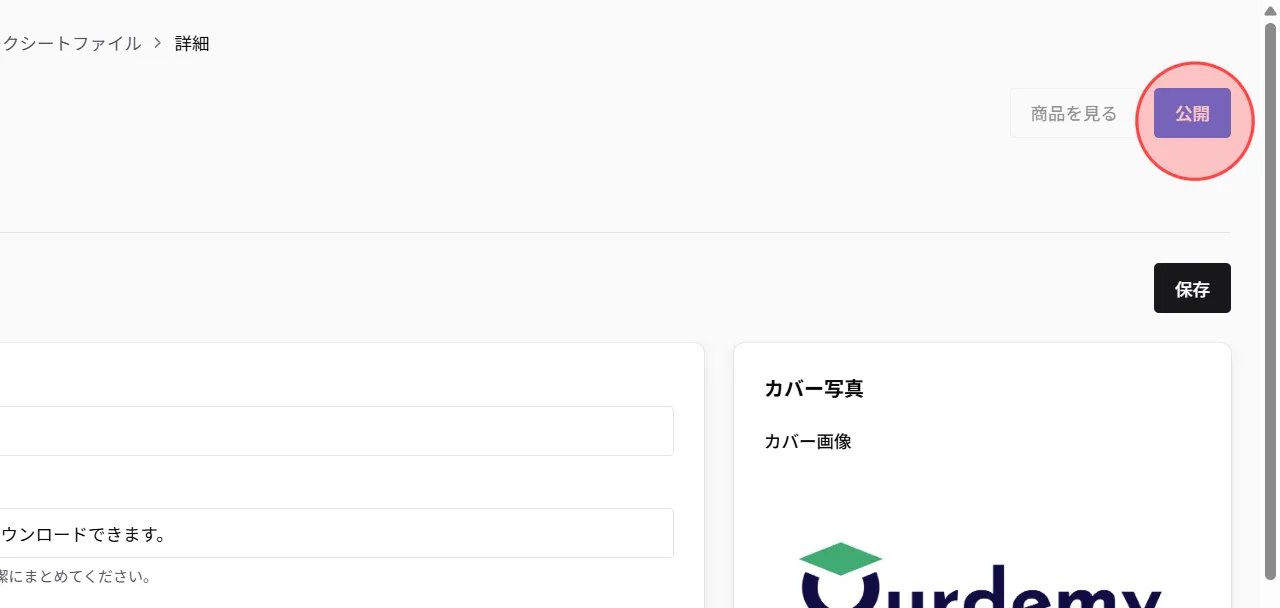Save changes with the black 保存 button

click(1192, 289)
